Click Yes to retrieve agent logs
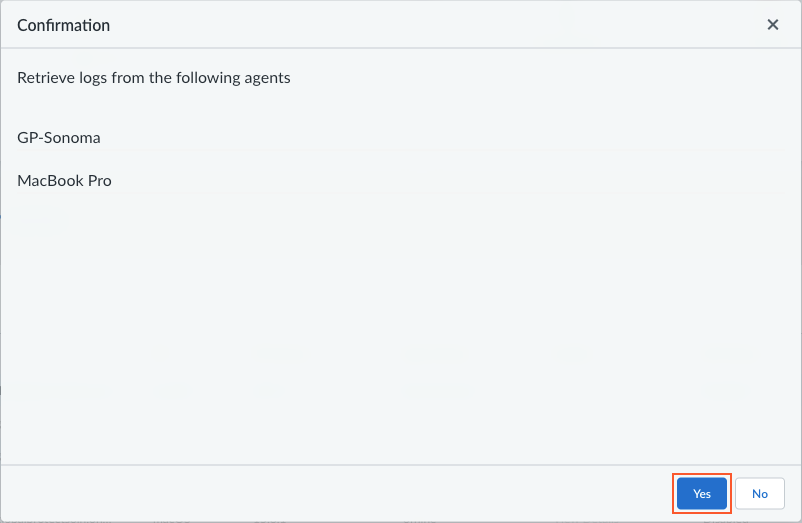 click(702, 494)
